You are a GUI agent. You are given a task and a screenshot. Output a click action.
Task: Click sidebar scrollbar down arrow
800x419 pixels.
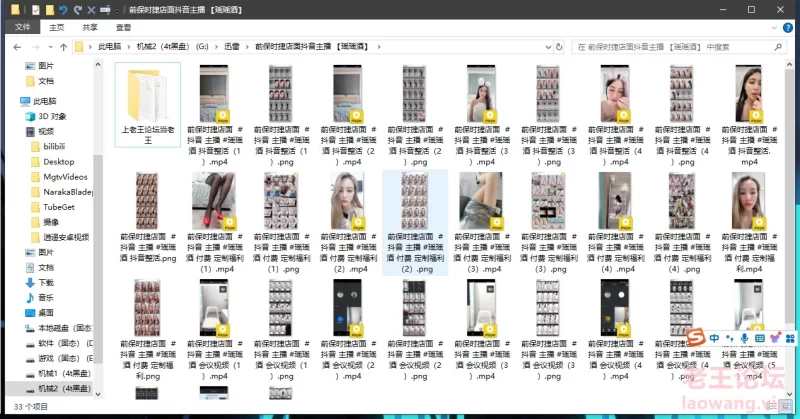(x=97, y=394)
